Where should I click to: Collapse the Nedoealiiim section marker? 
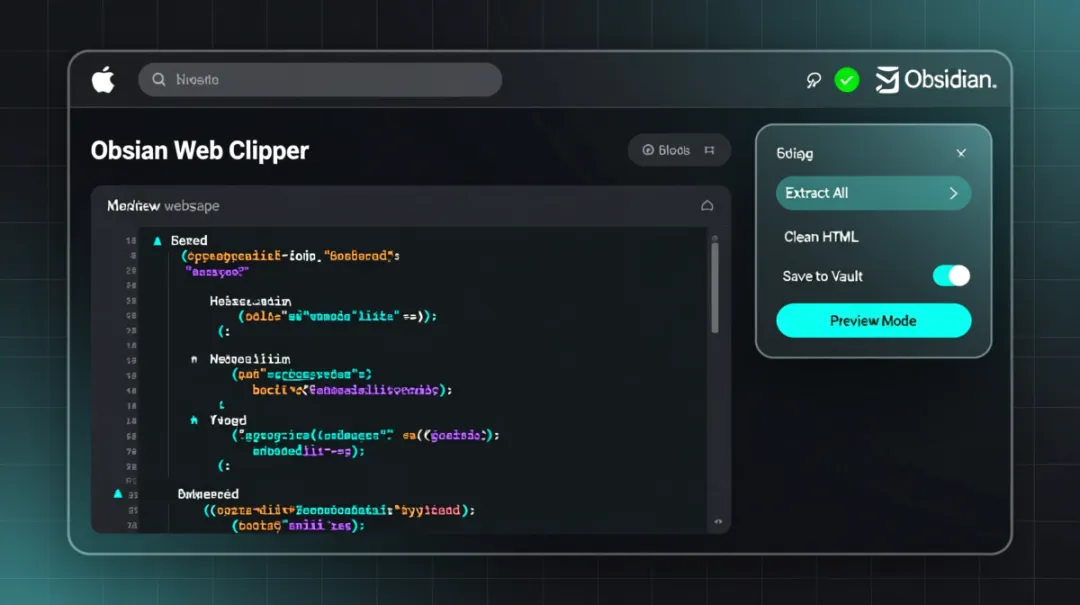click(x=194, y=359)
